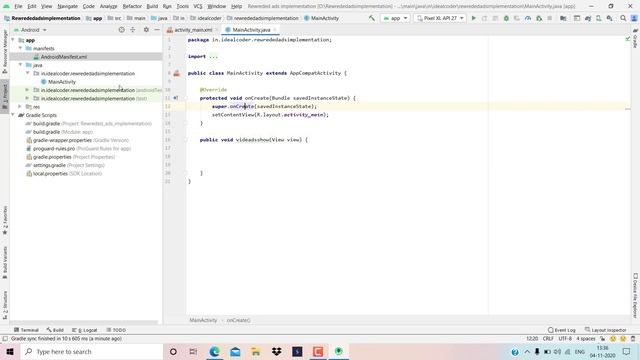
Task: Open Project panel settings gear
Action: [x=146, y=30]
